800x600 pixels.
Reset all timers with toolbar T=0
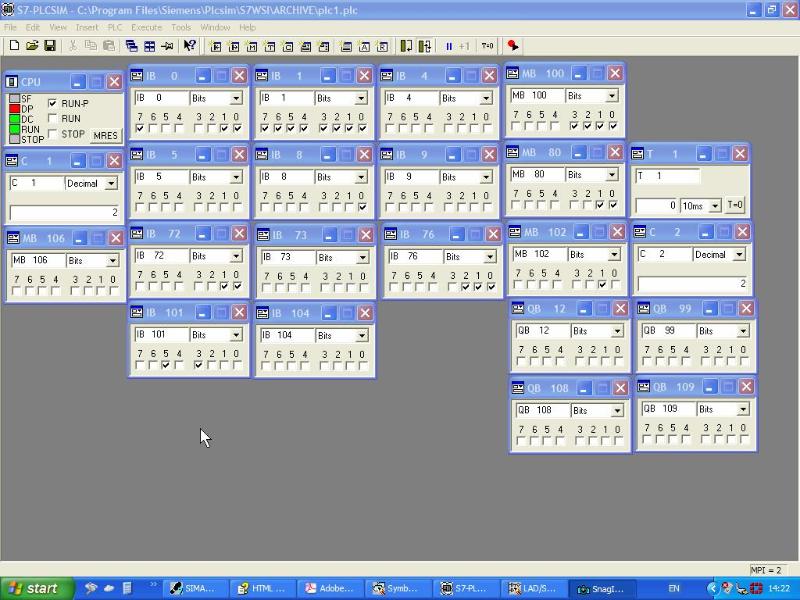point(487,46)
